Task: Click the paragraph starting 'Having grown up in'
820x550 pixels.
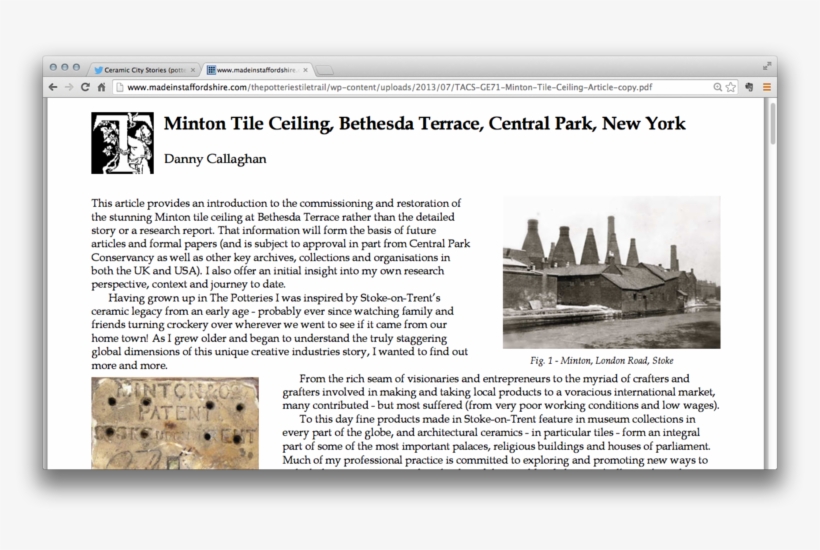Action: click(279, 331)
